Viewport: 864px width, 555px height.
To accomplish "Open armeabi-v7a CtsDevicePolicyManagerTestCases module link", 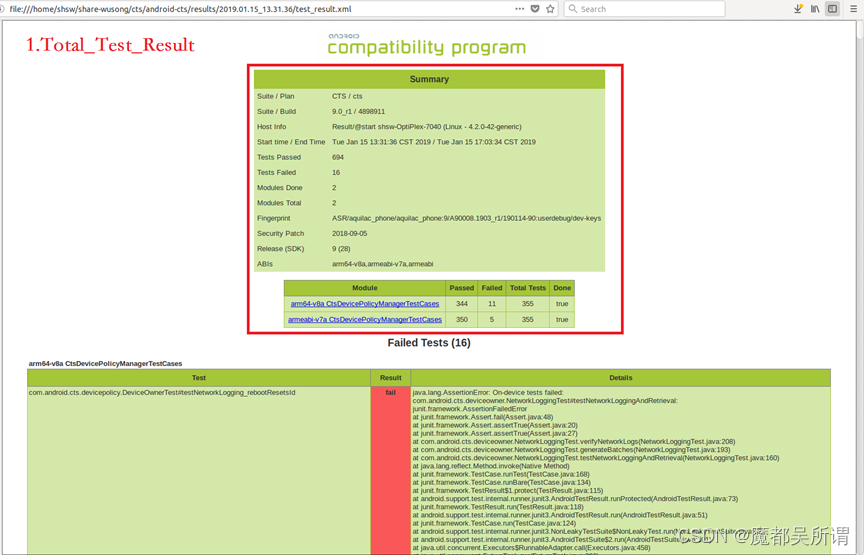I will point(365,320).
